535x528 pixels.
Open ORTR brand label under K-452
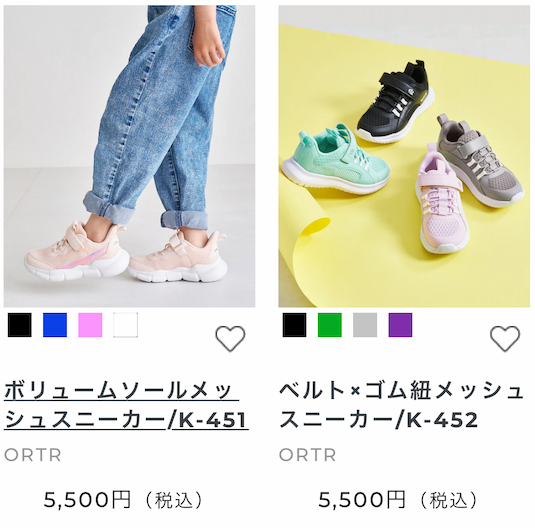[307, 455]
